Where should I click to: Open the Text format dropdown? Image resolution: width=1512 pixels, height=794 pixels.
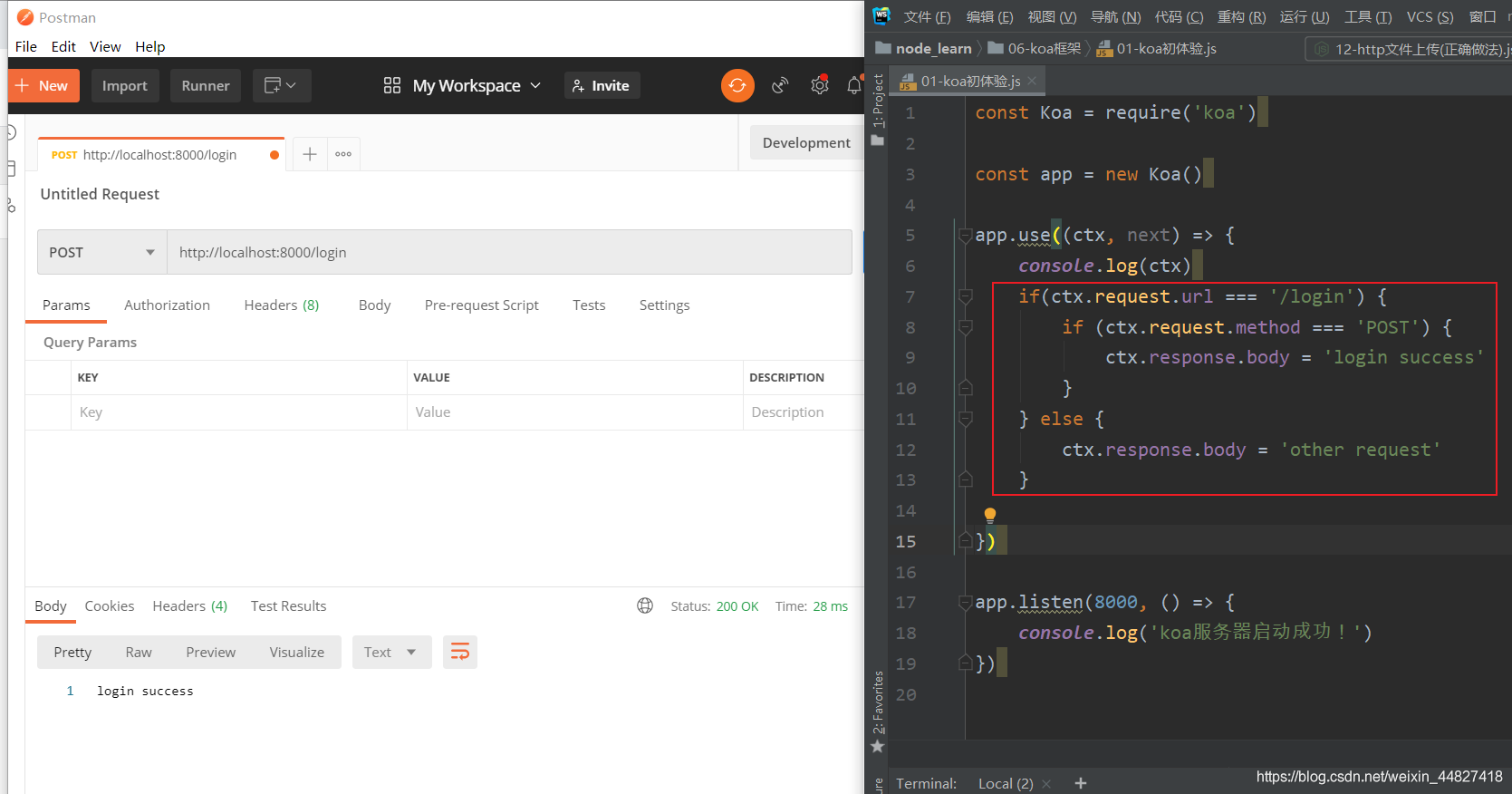(x=391, y=653)
